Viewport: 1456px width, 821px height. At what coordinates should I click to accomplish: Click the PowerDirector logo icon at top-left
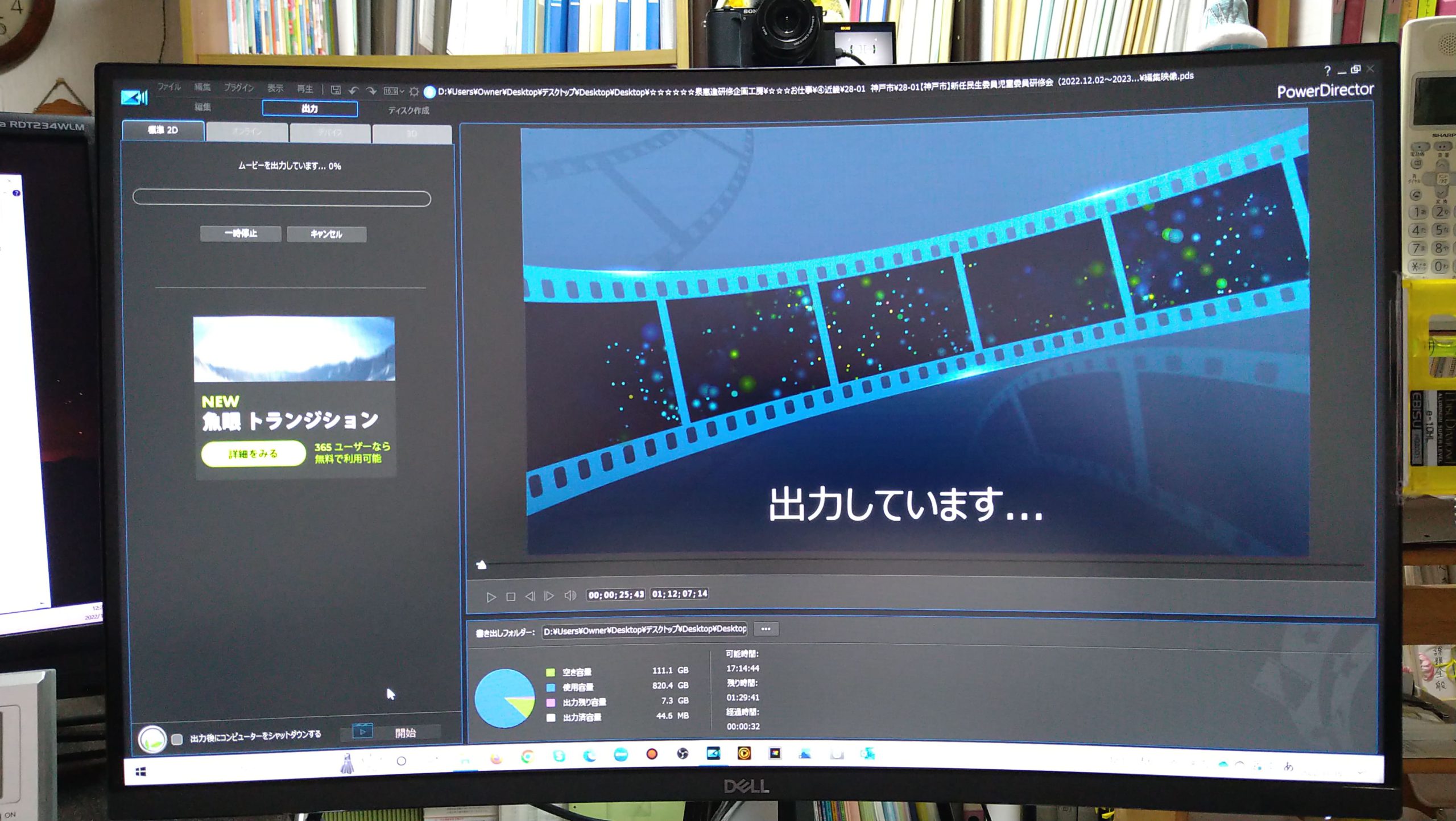pos(134,97)
